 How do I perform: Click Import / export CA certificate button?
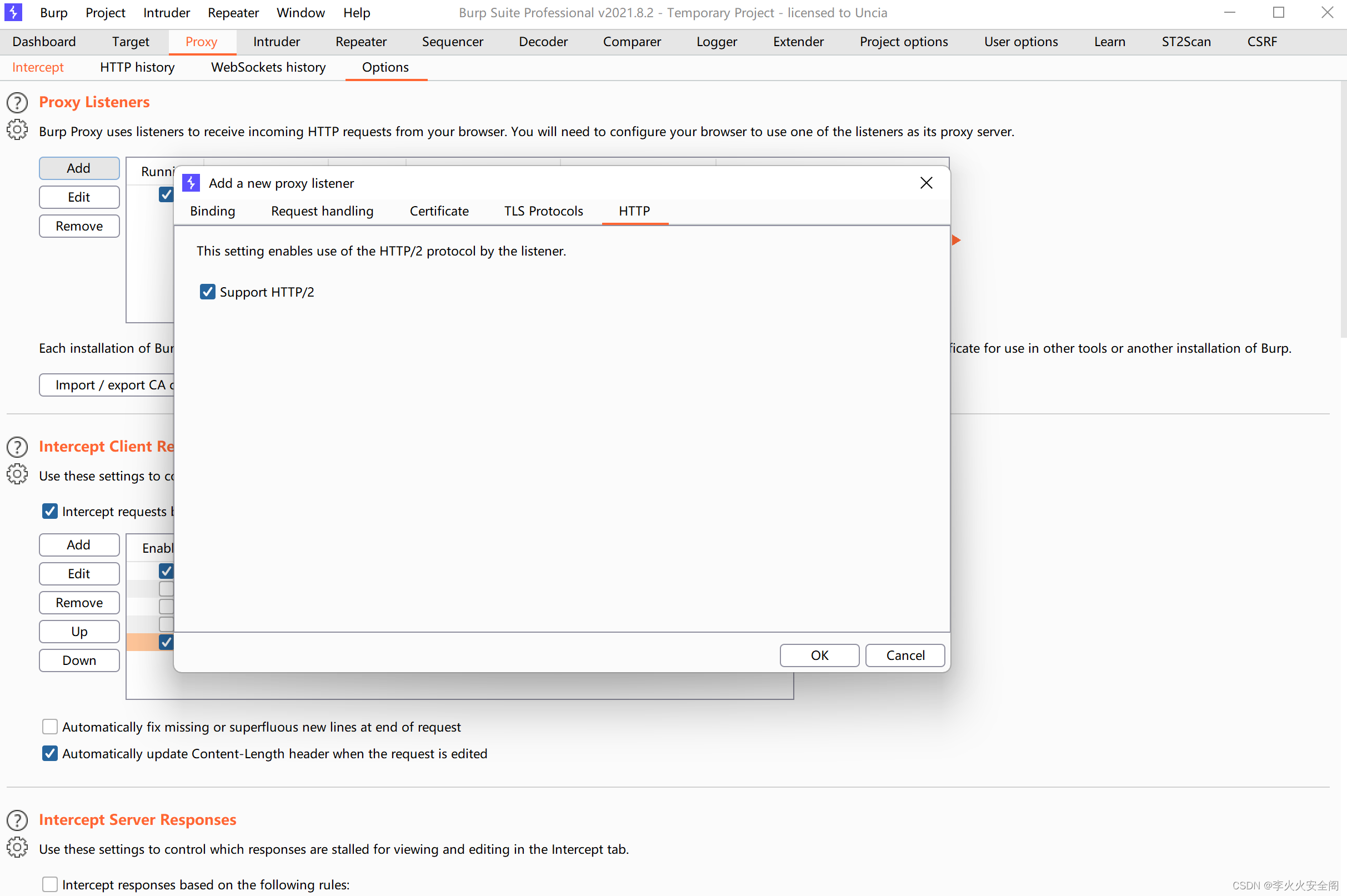point(107,385)
